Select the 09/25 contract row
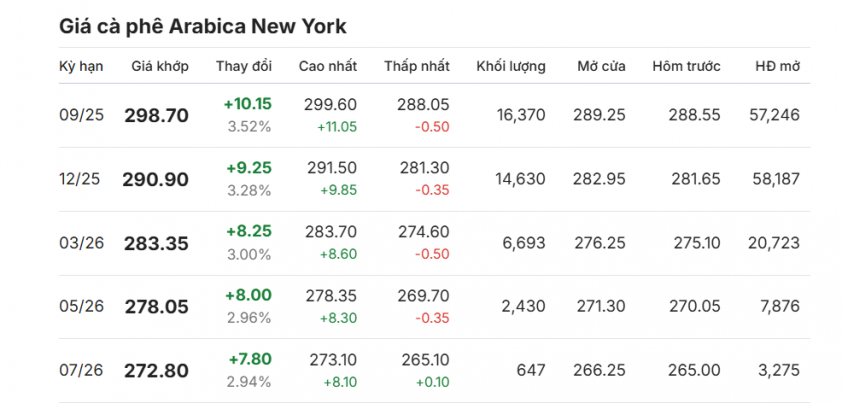 pos(434,115)
